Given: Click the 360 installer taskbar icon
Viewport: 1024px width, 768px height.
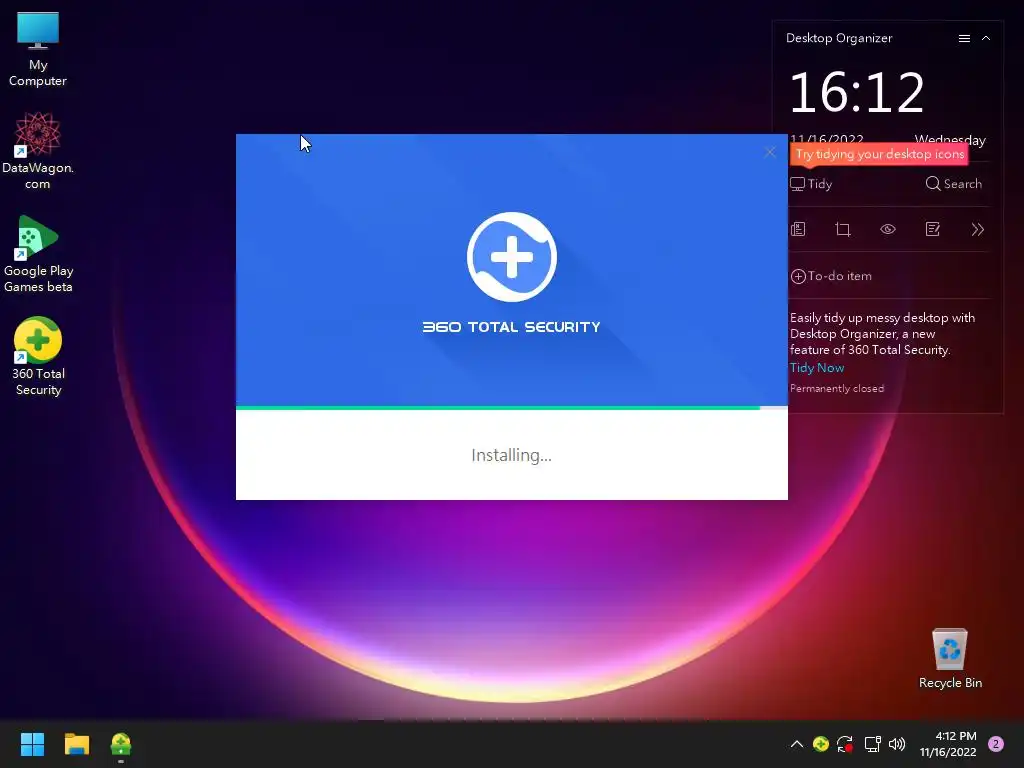Looking at the screenshot, I should click(121, 744).
